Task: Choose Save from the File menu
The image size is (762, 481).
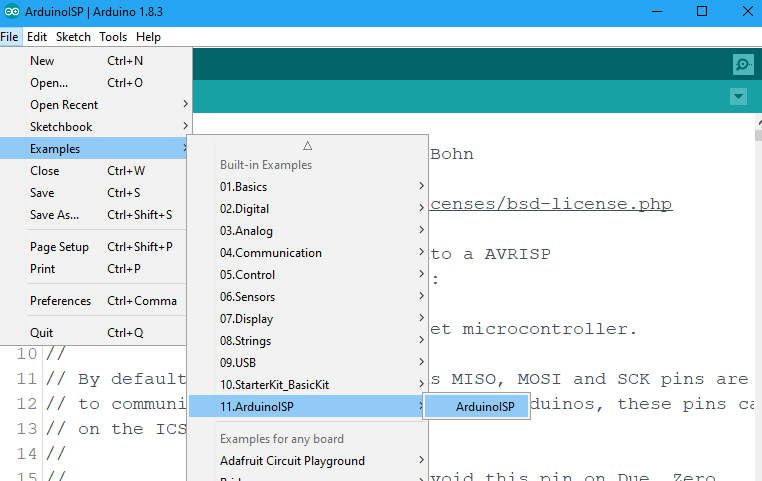Action: (93, 193)
